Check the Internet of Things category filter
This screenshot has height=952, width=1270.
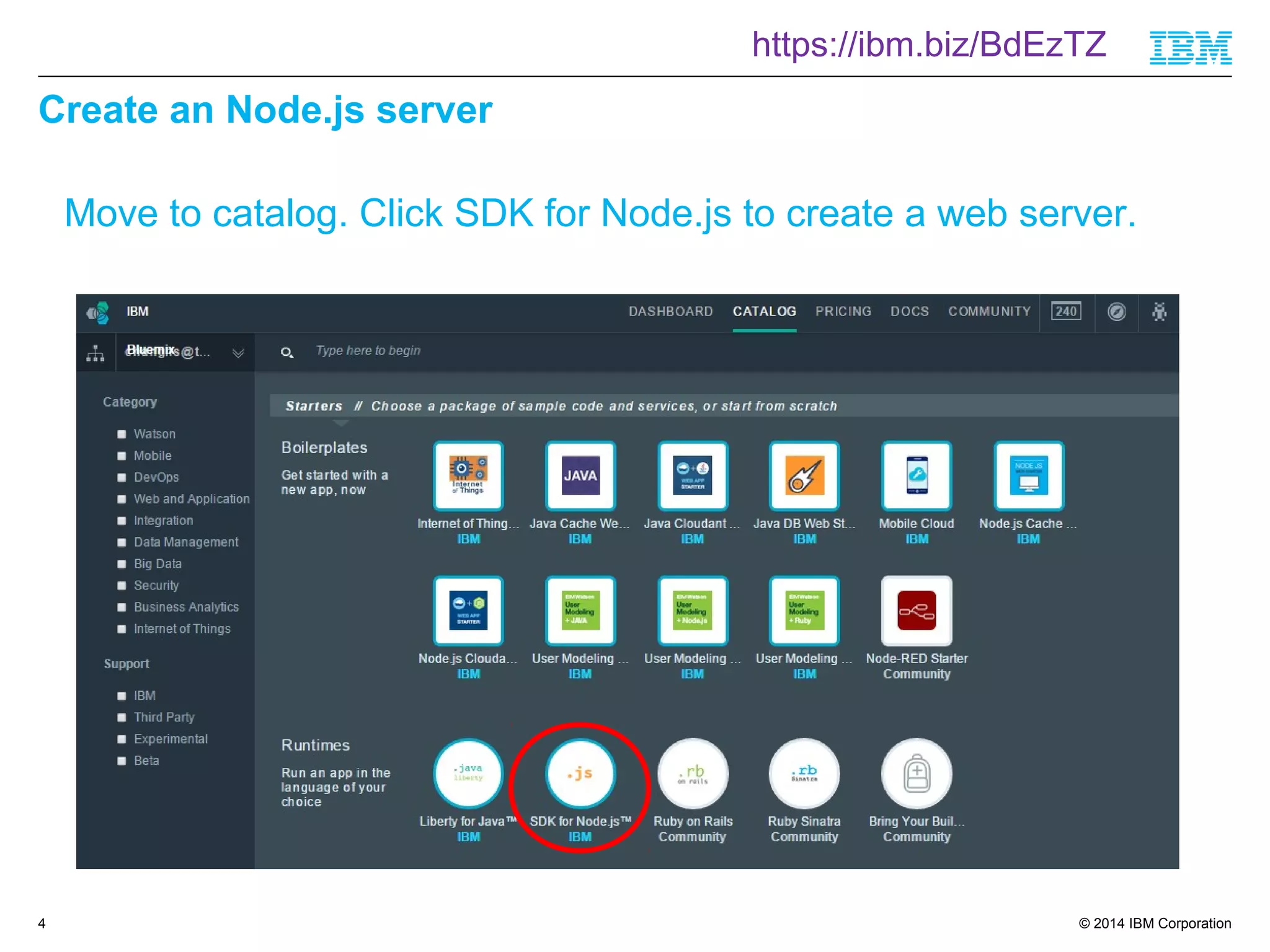(122, 629)
